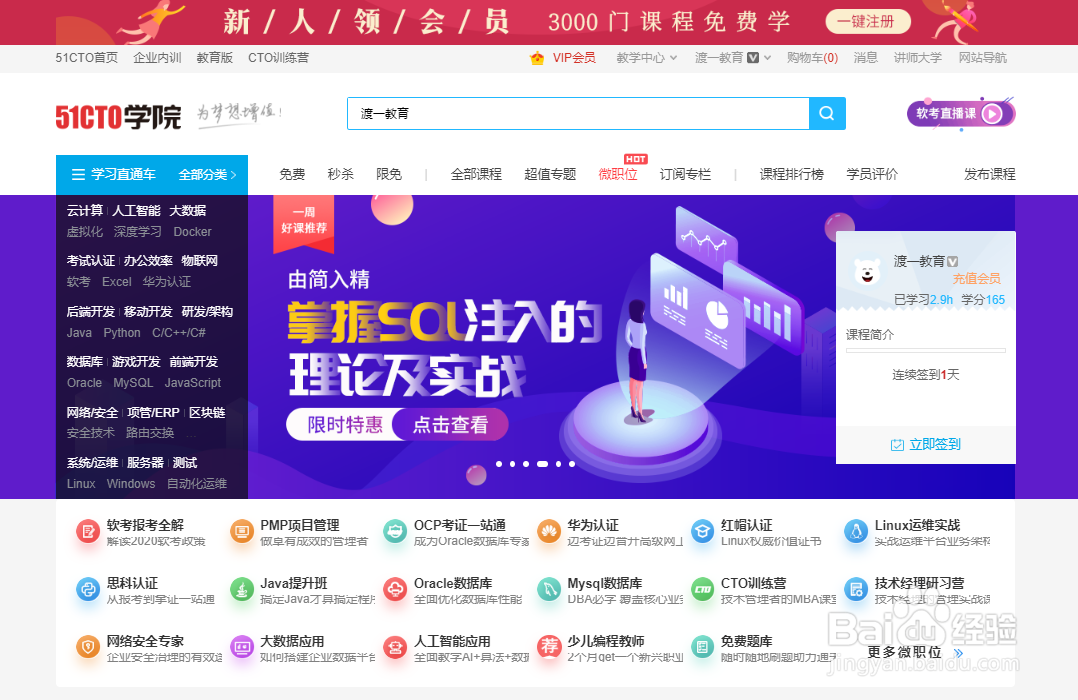
Task: Open the 红帽认证 icon
Action: click(703, 532)
